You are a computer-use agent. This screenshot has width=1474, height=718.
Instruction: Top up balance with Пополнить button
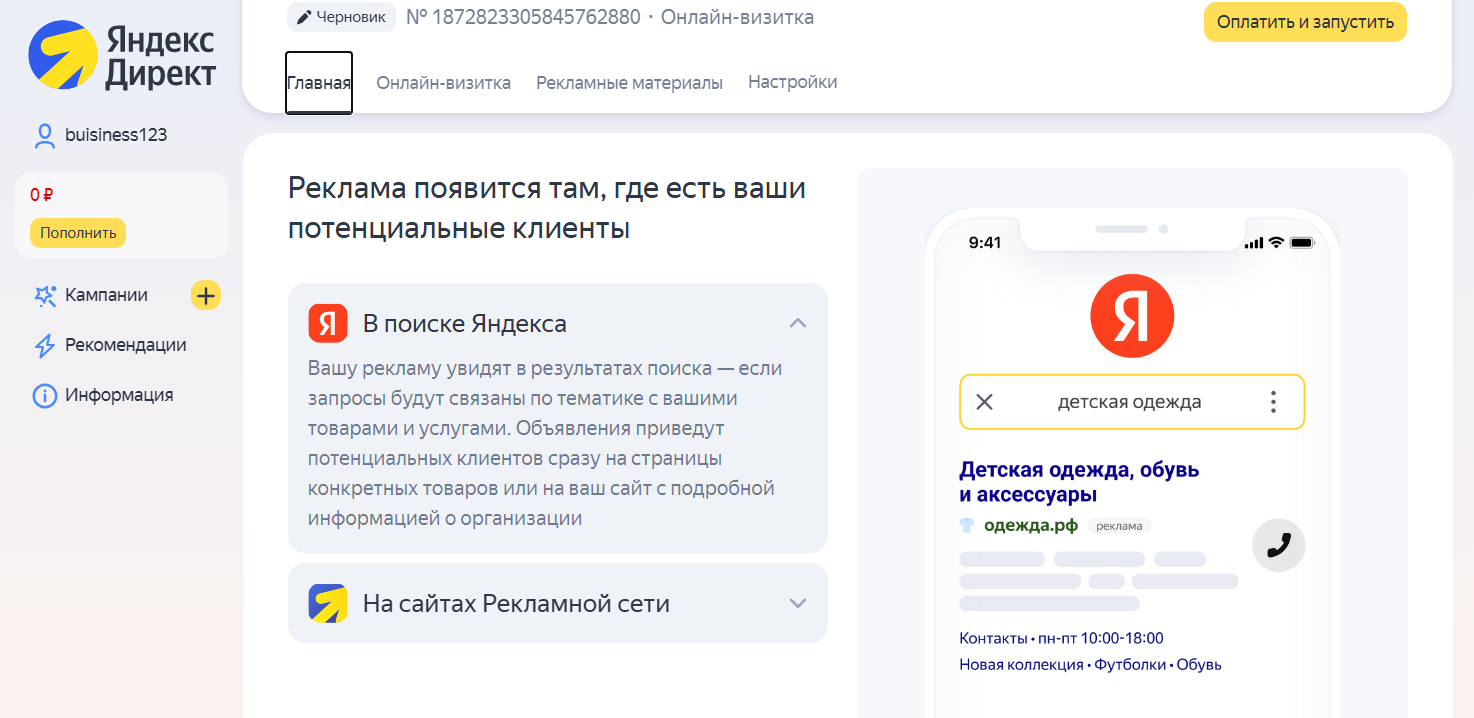(78, 233)
